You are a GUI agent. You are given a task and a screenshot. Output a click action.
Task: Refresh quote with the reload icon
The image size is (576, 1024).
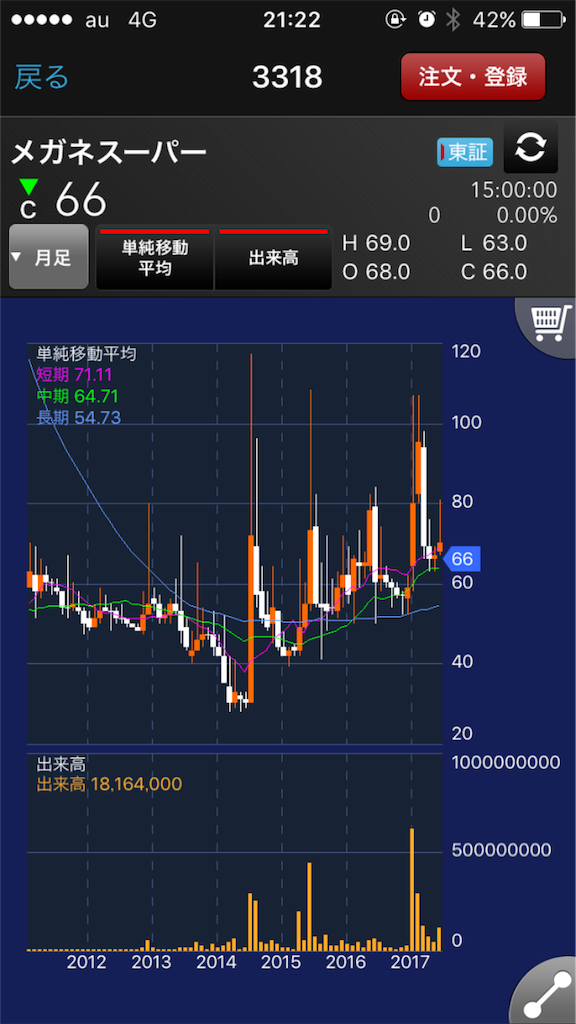530,148
